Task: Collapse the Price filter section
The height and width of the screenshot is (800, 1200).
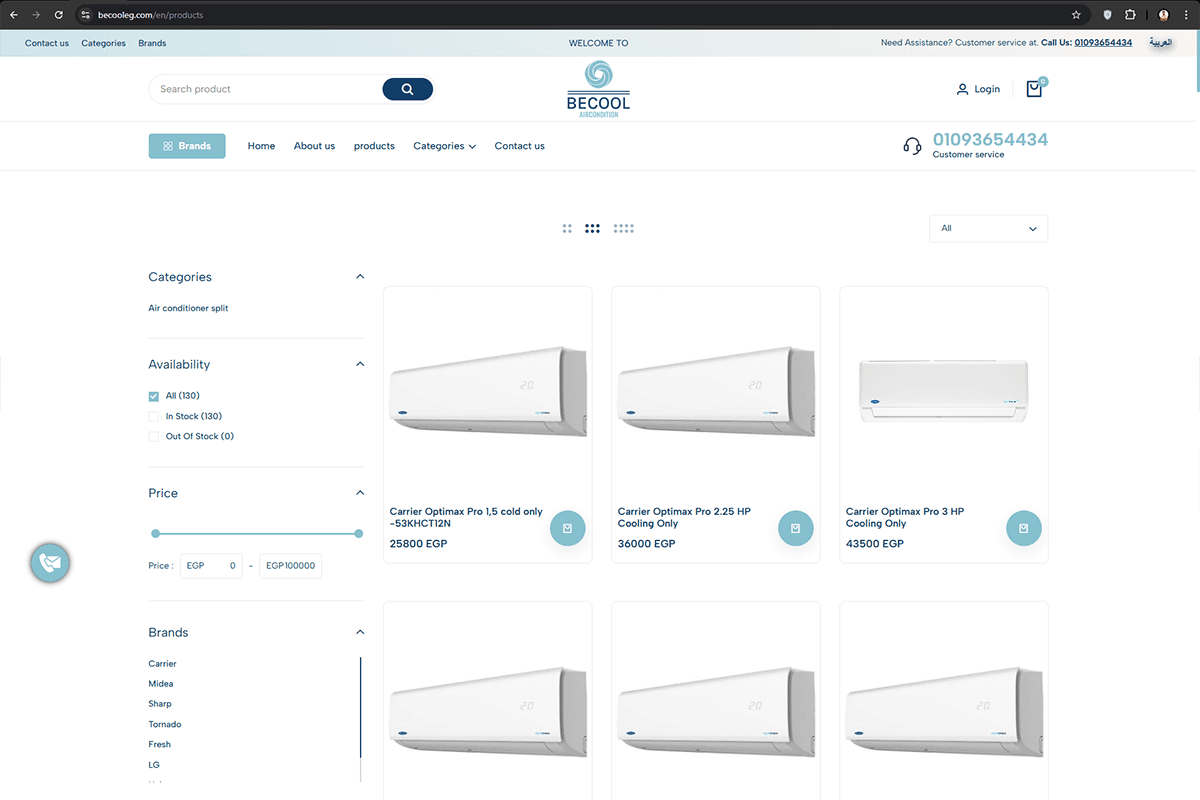Action: click(360, 493)
